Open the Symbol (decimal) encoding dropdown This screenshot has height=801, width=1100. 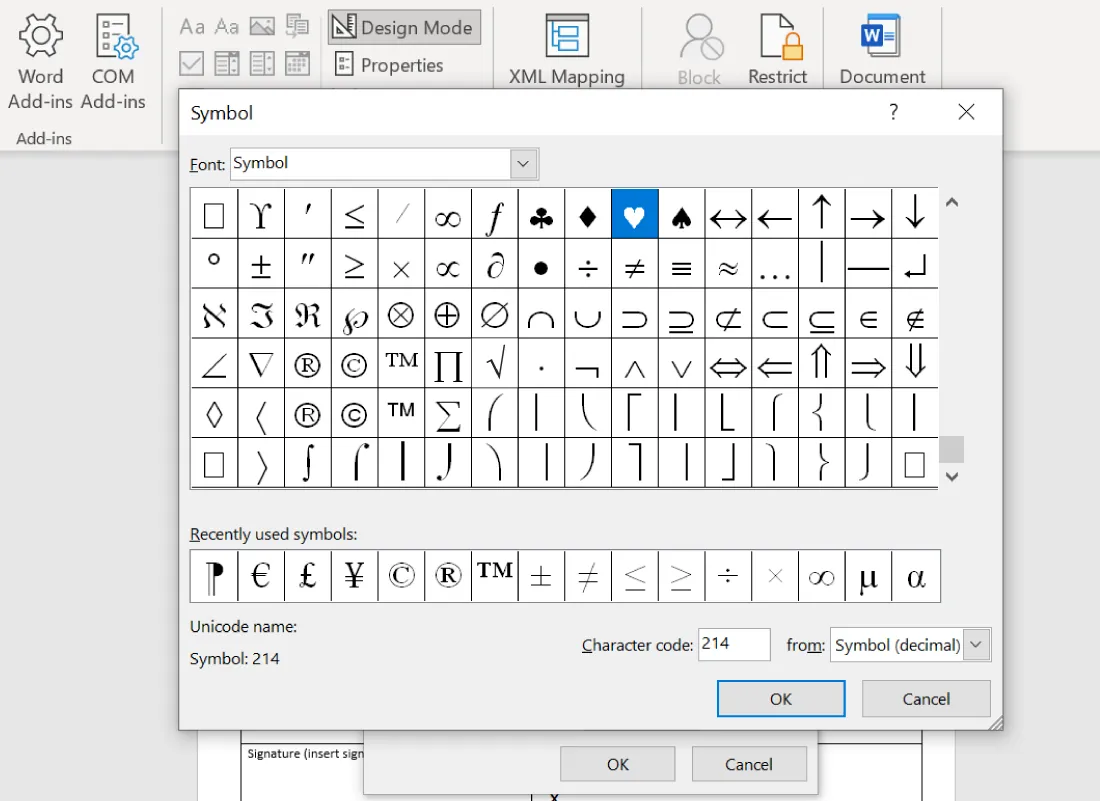[976, 644]
